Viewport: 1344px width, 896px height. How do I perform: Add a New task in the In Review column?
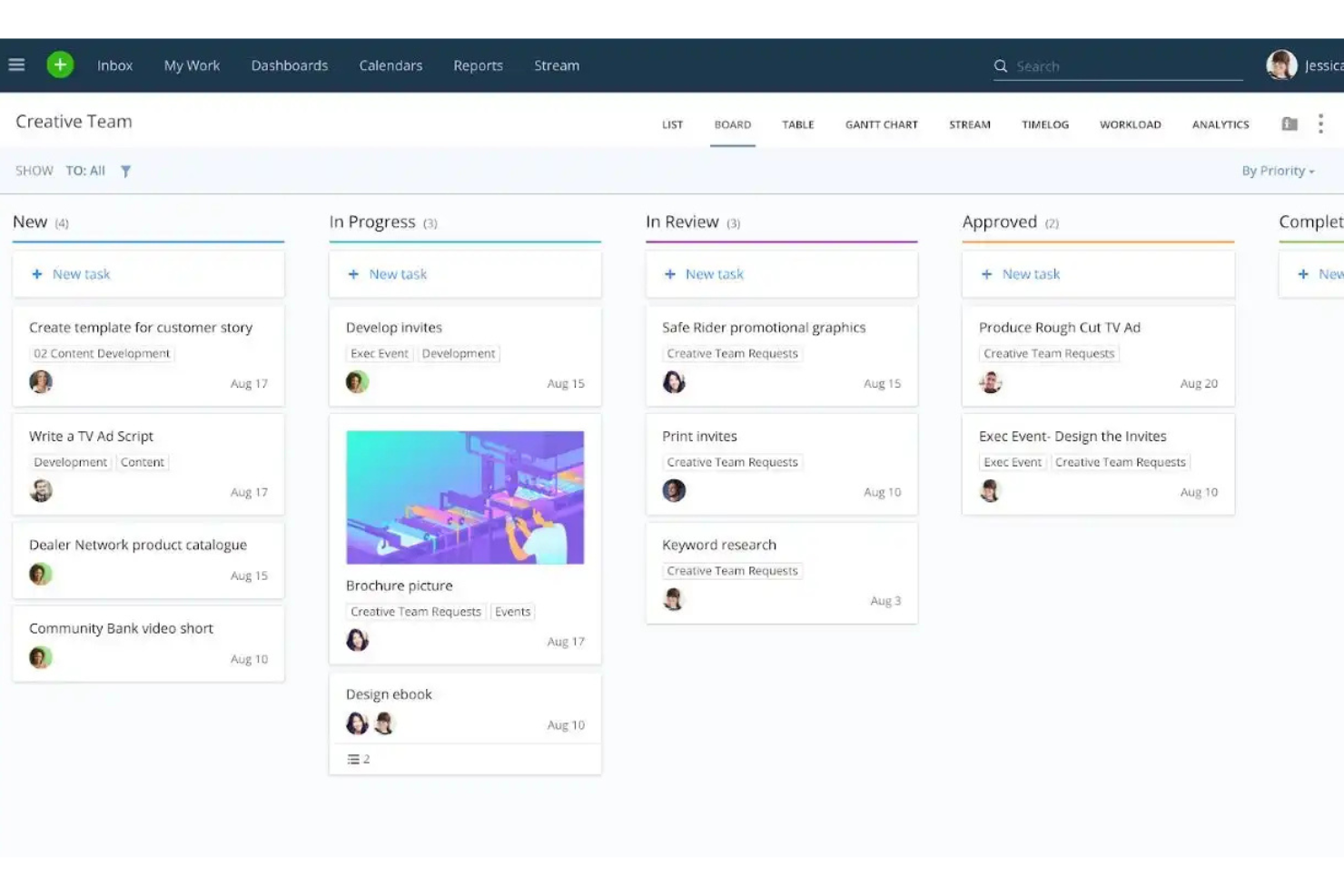[704, 273]
